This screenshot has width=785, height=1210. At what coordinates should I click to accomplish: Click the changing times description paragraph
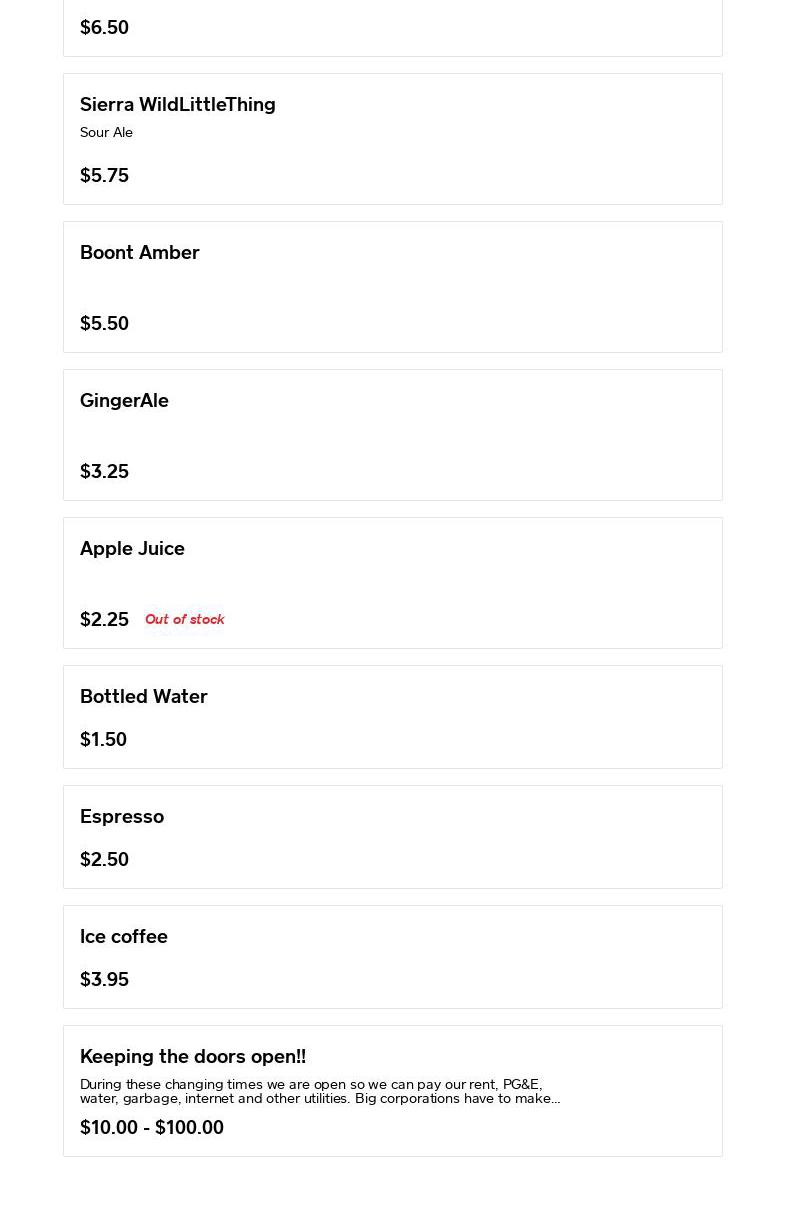(x=320, y=1091)
